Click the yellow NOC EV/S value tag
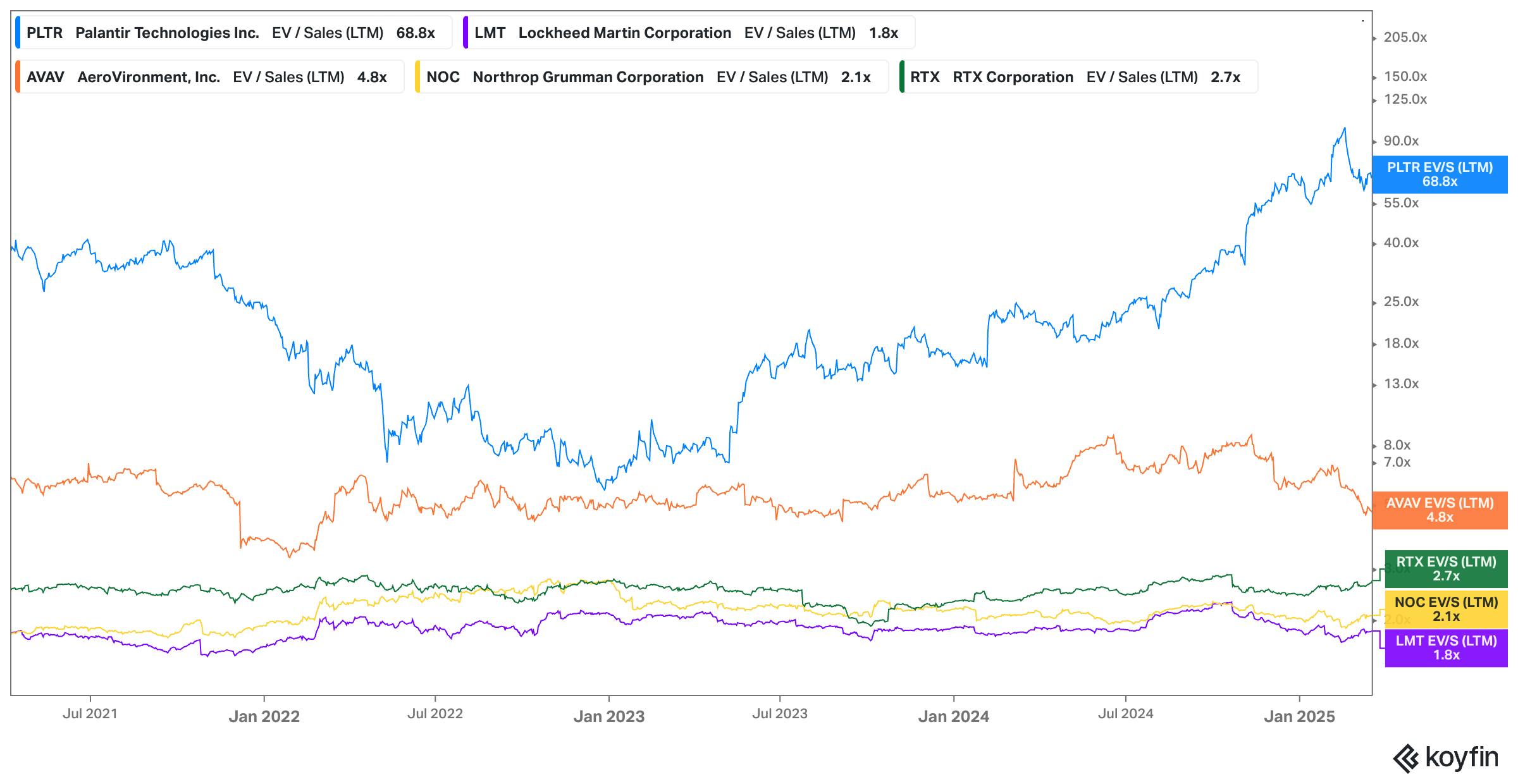1518x784 pixels. 1446,609
